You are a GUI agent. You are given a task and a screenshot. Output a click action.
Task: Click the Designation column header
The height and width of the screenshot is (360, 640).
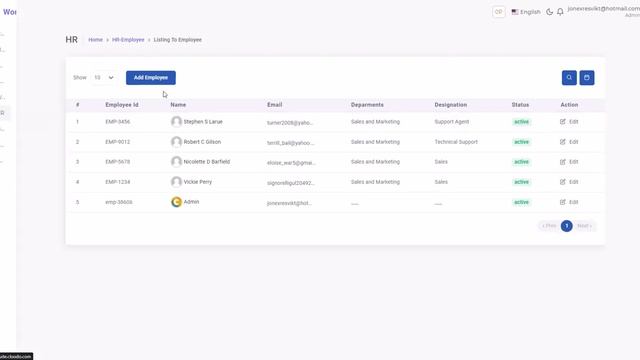[x=451, y=105]
